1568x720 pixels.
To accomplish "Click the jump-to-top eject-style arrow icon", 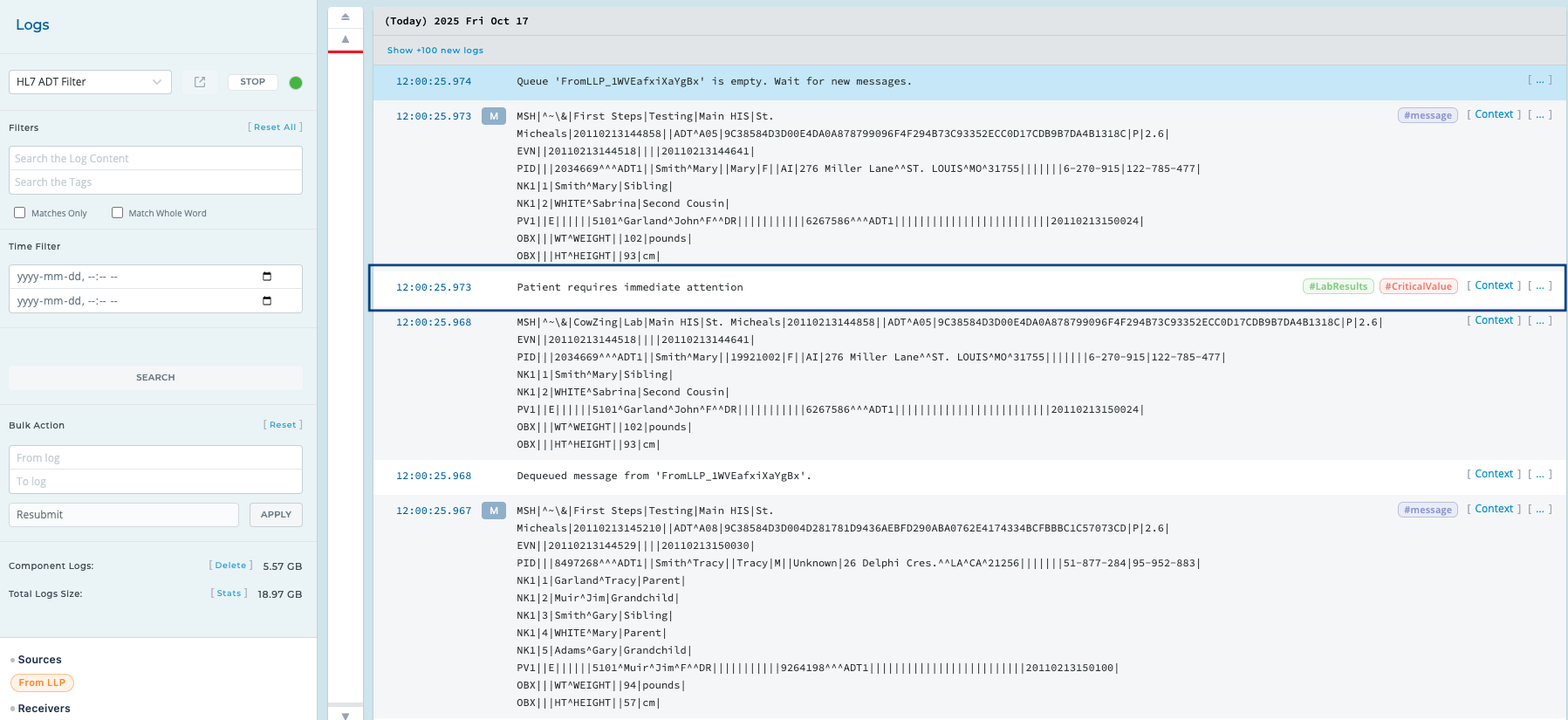I will click(x=346, y=17).
